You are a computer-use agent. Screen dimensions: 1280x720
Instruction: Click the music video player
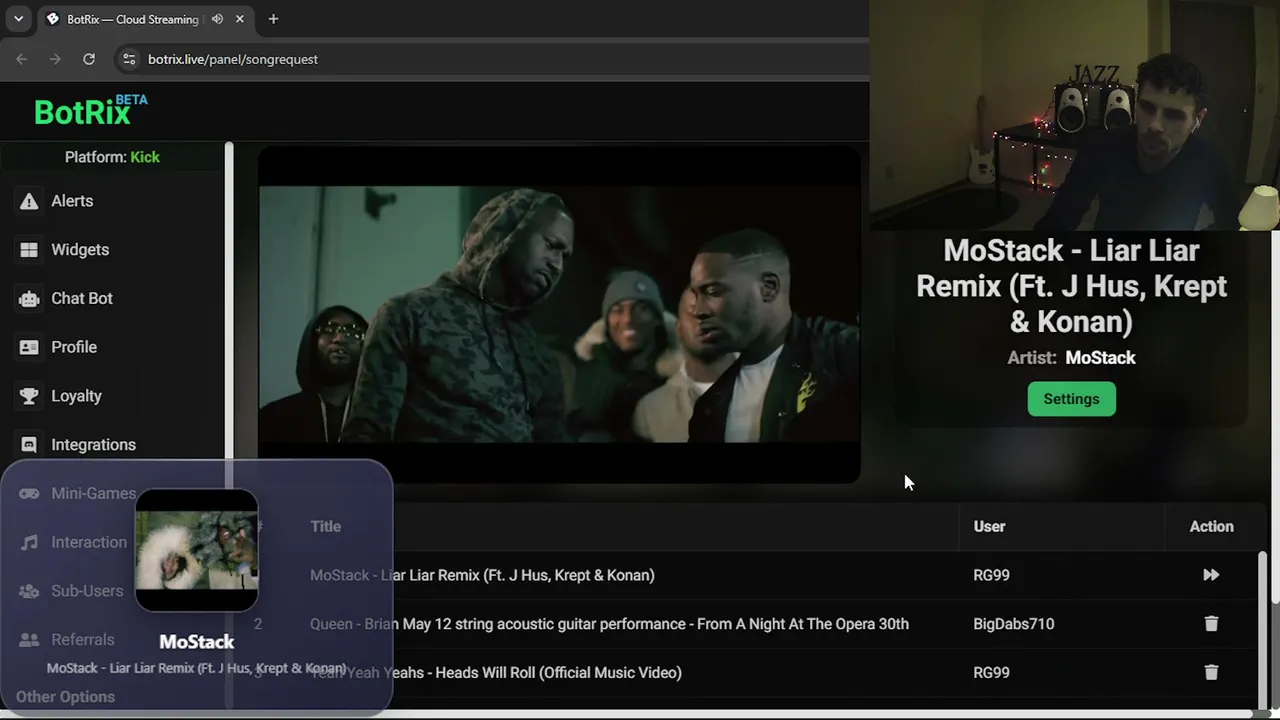pyautogui.click(x=559, y=314)
